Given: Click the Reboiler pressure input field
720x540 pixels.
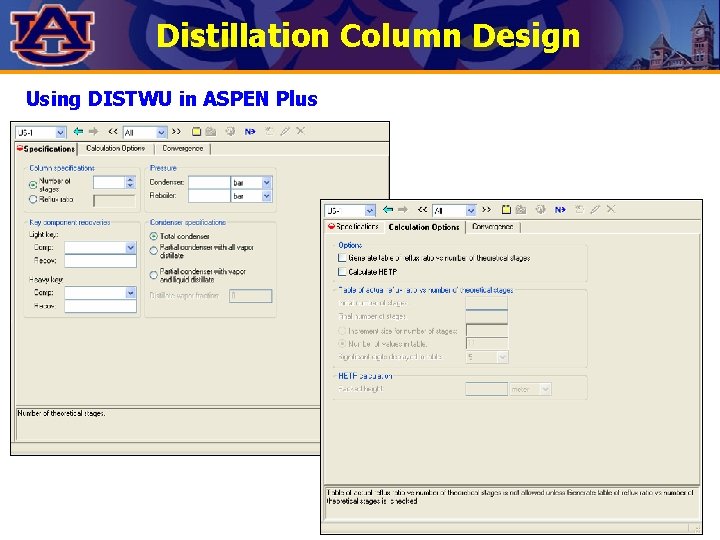Looking at the screenshot, I should [x=209, y=196].
